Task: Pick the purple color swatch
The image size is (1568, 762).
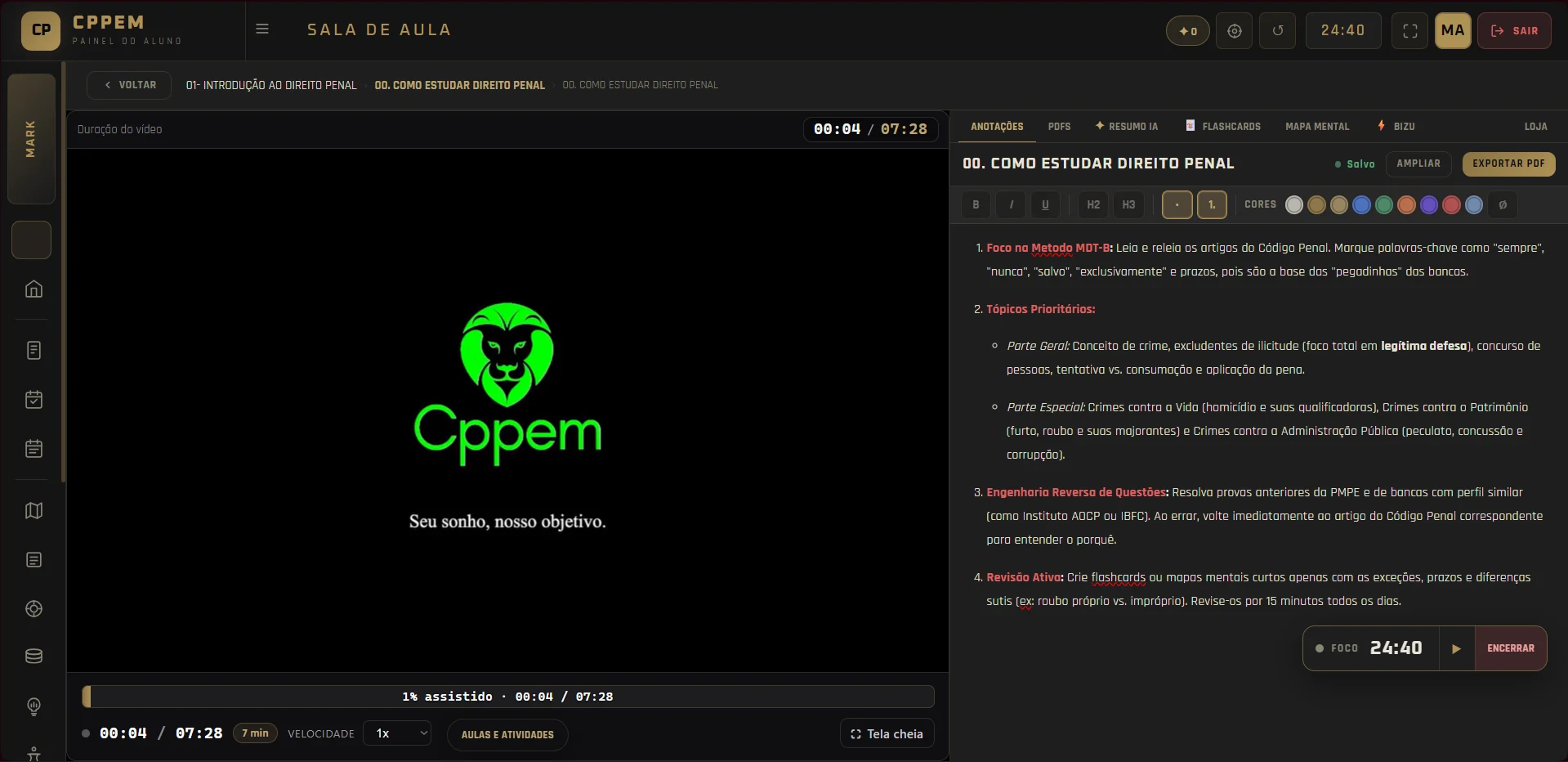Action: [x=1429, y=204]
